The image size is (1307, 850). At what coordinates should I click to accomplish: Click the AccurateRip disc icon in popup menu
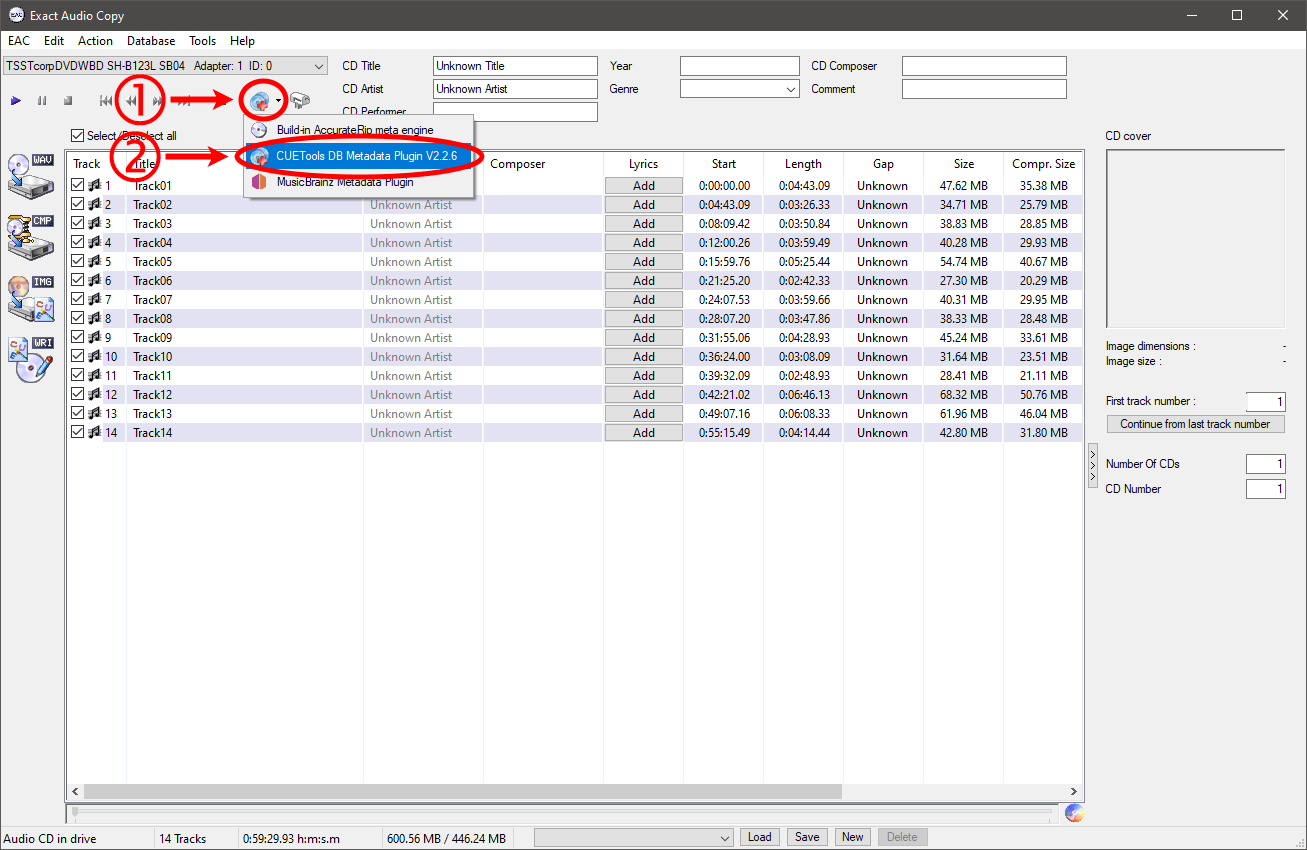point(259,130)
